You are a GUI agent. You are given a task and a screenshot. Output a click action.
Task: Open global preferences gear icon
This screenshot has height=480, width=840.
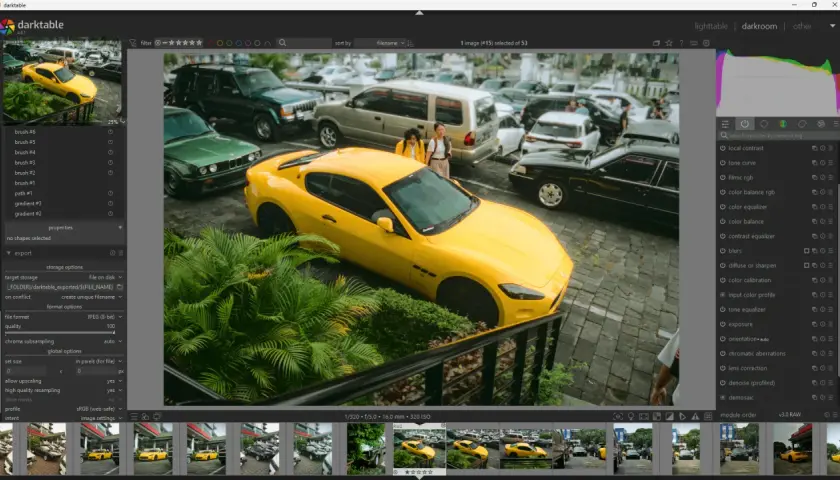coord(706,43)
